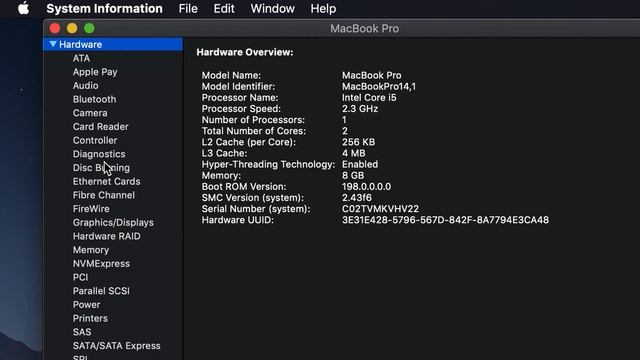The image size is (640, 360).
Task: Click the Model Name value MacBook Pro
Action: (371, 76)
